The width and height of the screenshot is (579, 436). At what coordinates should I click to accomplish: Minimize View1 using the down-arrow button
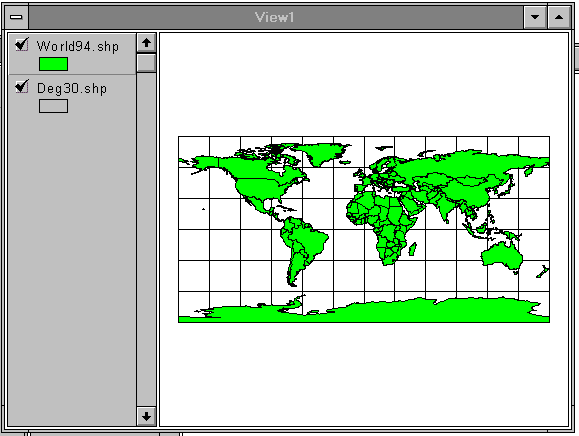[535, 17]
